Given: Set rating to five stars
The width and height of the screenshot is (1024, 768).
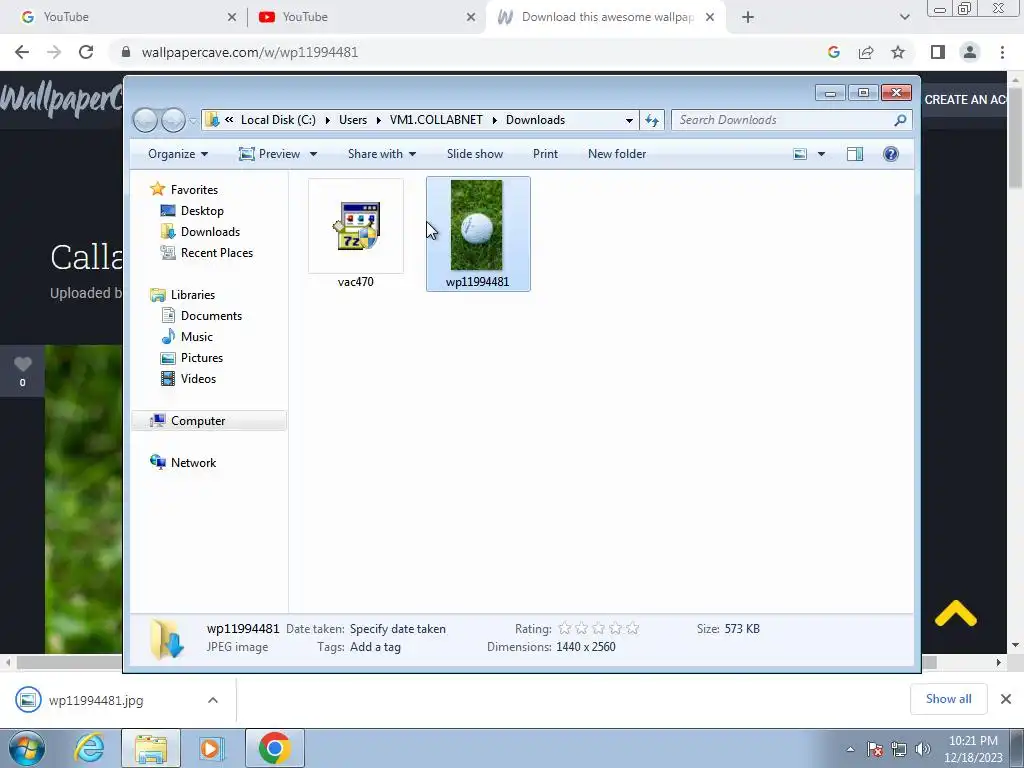Looking at the screenshot, I should (632, 629).
